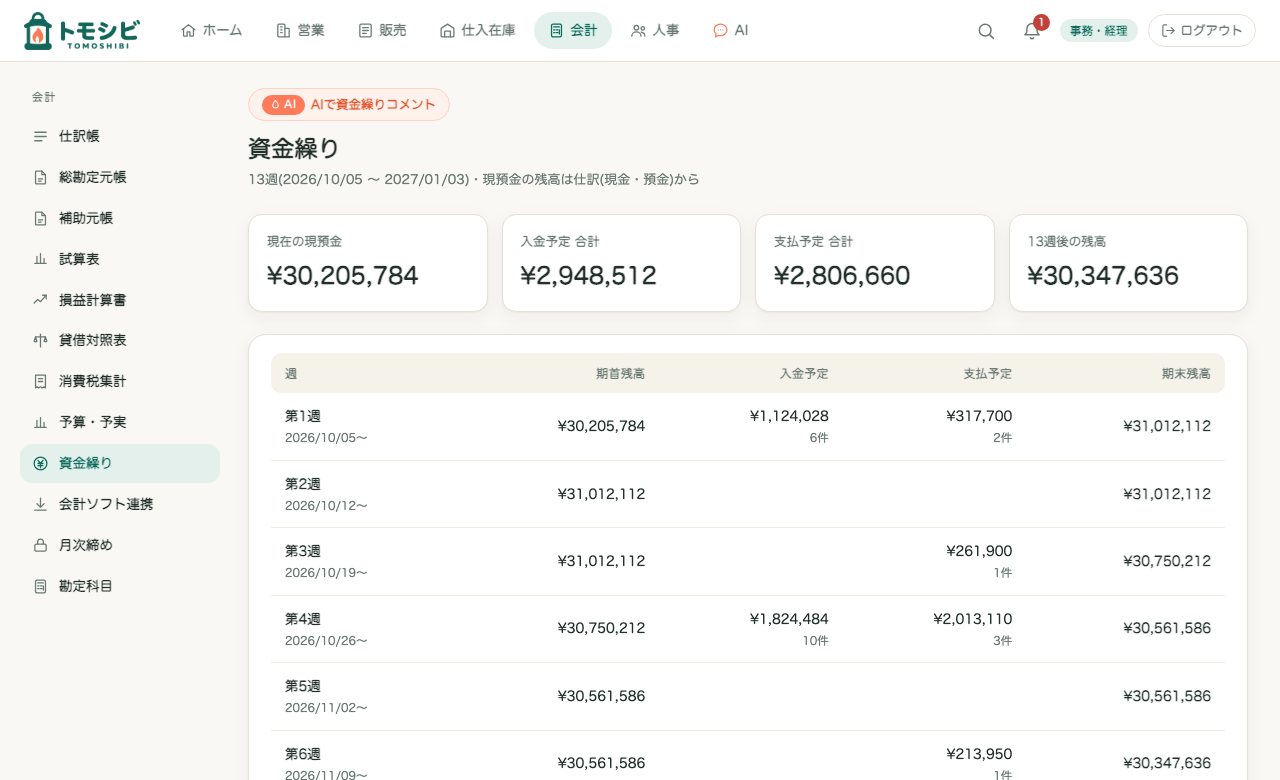The width and height of the screenshot is (1280, 780).
Task: Click the 第2週 row label
Action: coord(303,484)
